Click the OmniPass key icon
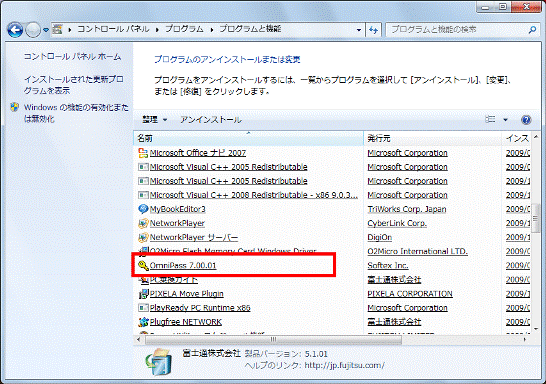This screenshot has height=384, width=546. 143,265
